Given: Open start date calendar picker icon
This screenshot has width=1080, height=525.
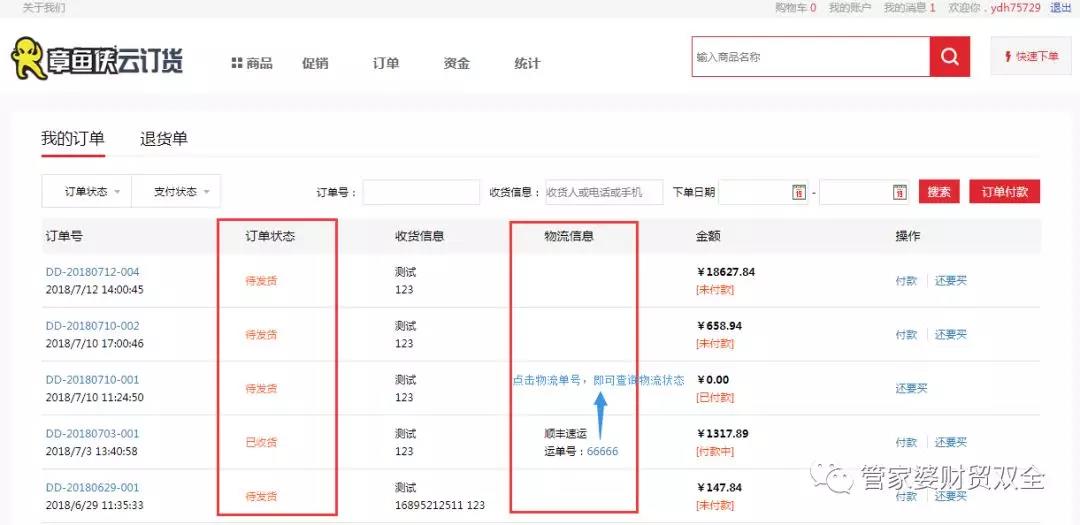Looking at the screenshot, I should coord(798,192).
